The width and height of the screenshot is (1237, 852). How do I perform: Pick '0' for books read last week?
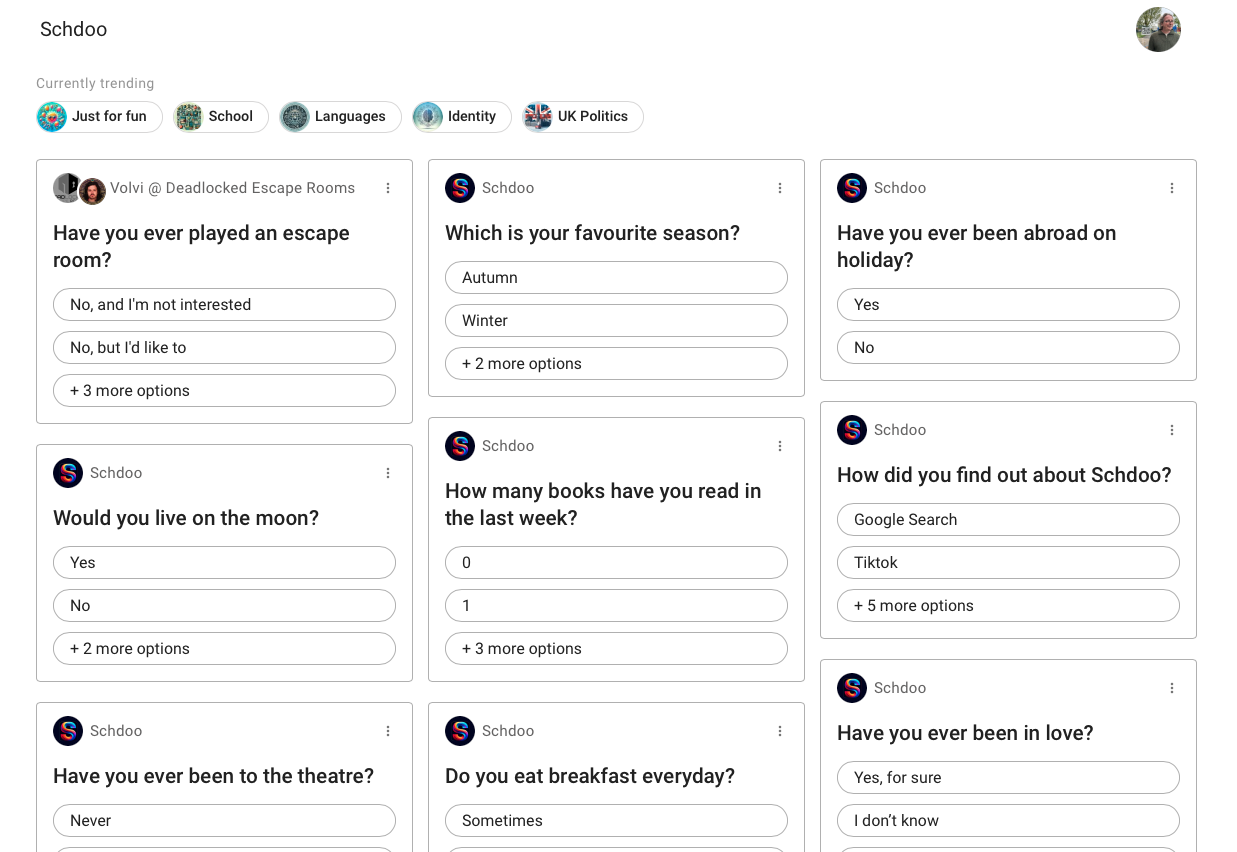click(x=616, y=563)
